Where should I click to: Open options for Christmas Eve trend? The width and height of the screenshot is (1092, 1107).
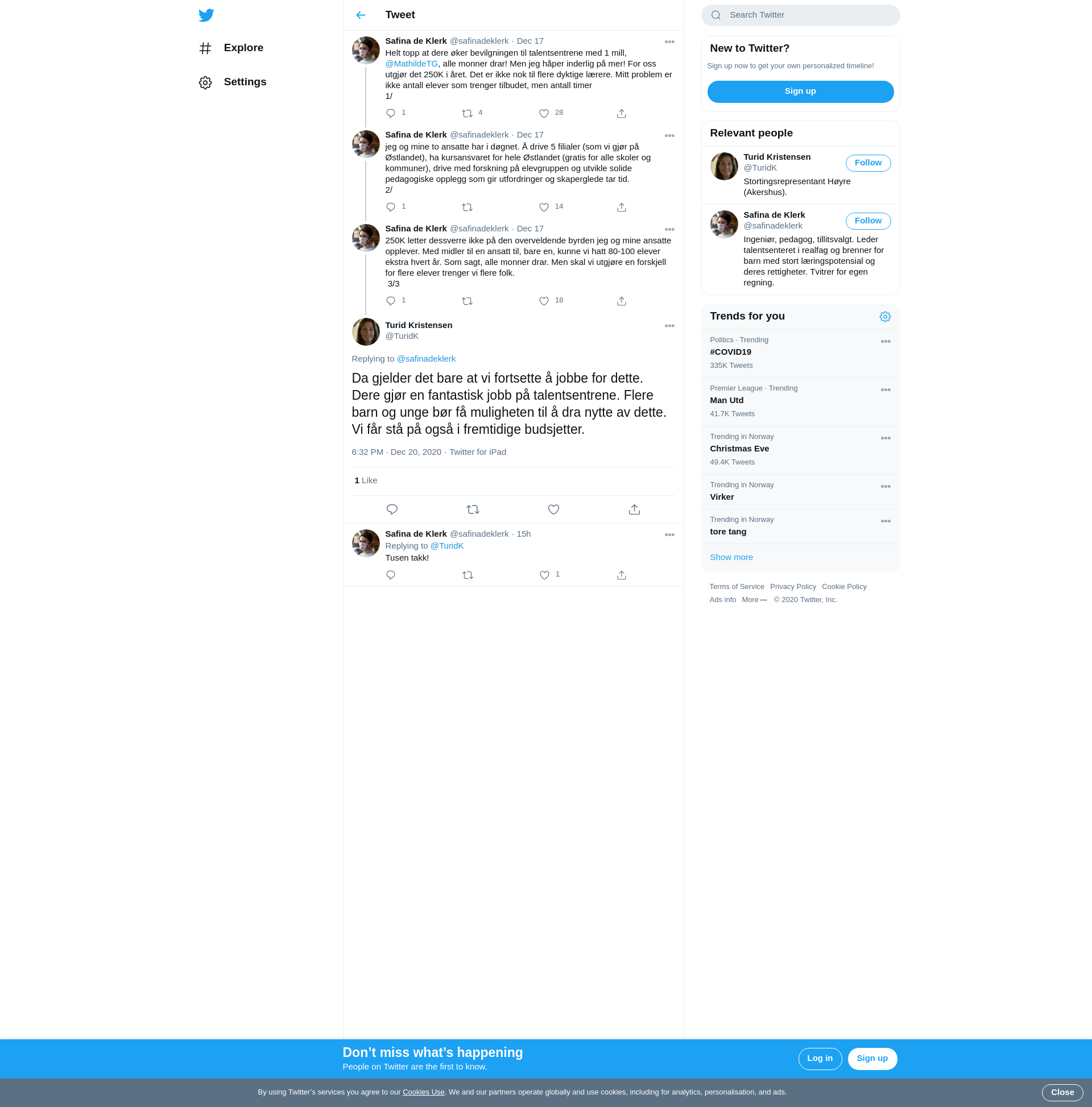point(886,438)
